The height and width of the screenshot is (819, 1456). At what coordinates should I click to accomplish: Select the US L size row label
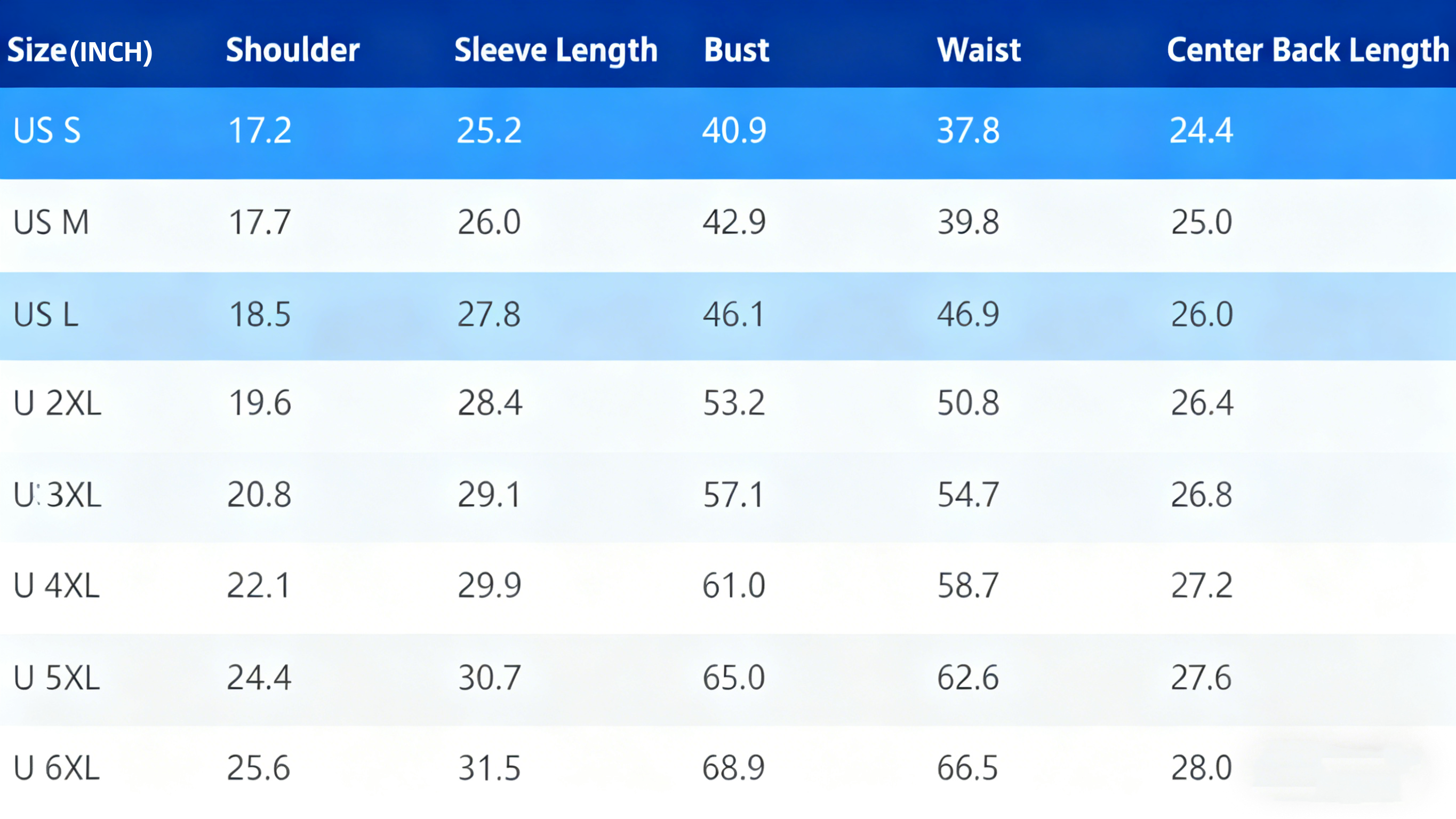(x=46, y=314)
